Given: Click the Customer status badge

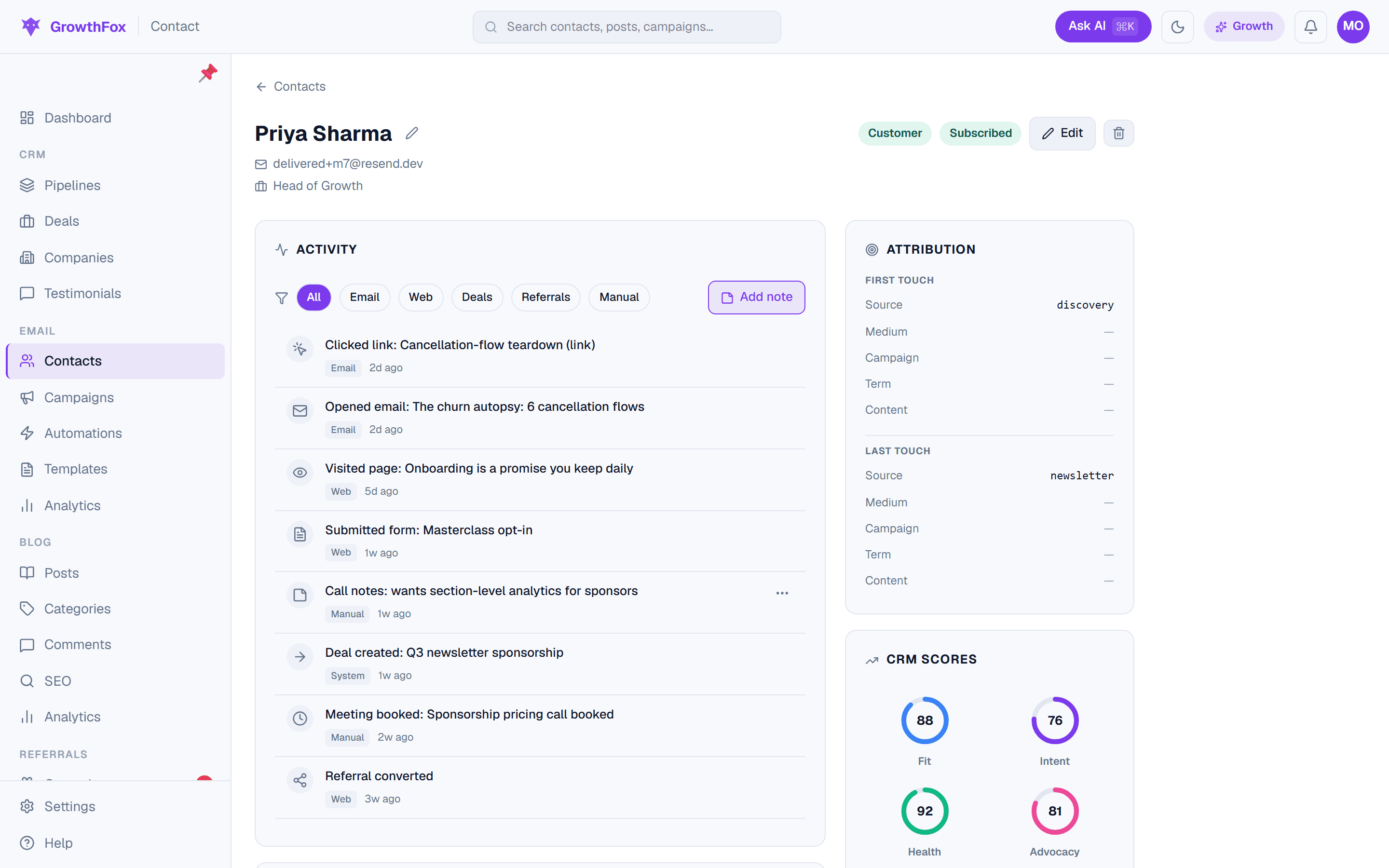Looking at the screenshot, I should 894,133.
